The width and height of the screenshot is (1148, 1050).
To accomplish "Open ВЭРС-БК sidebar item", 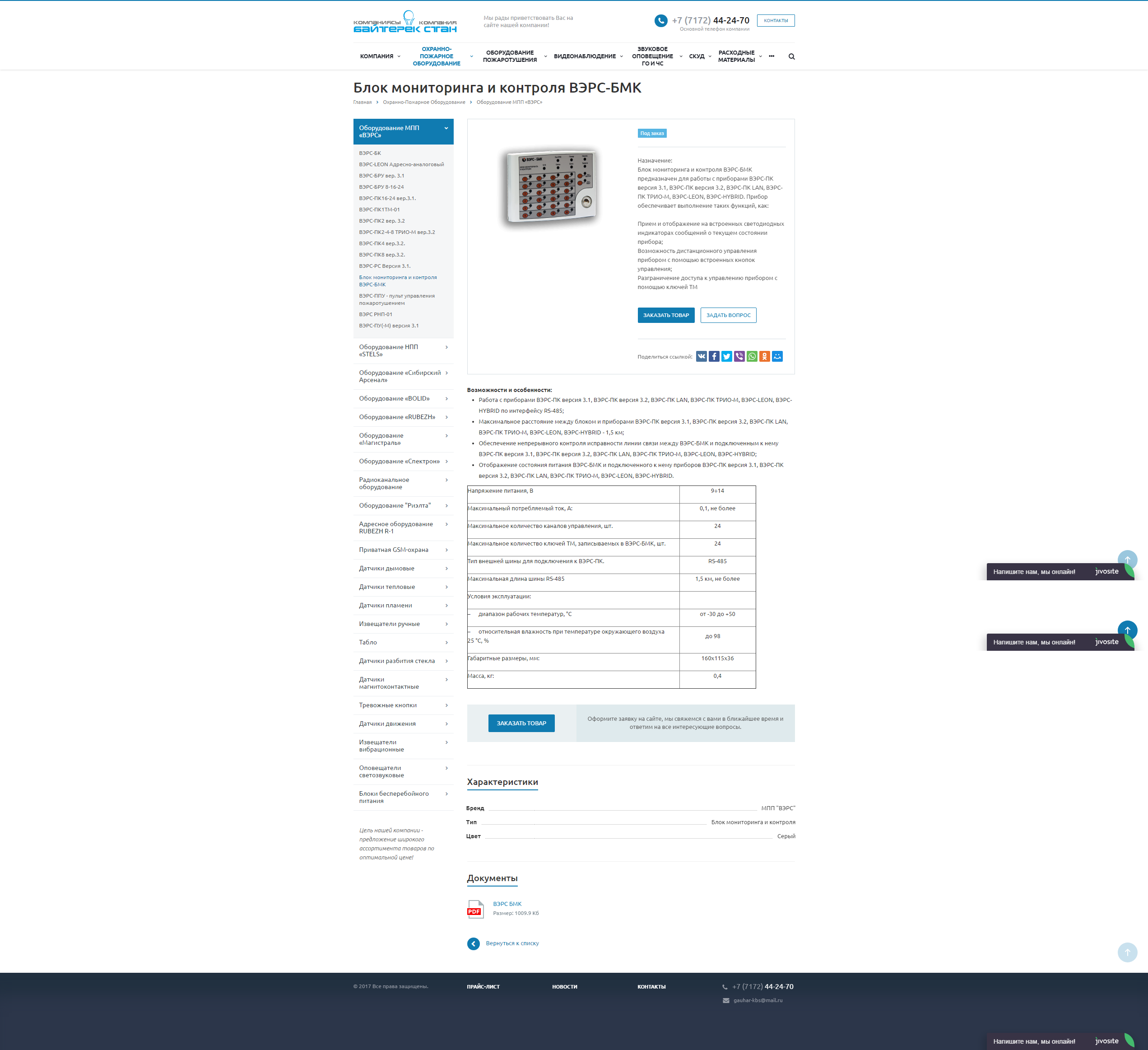I will pos(370,153).
